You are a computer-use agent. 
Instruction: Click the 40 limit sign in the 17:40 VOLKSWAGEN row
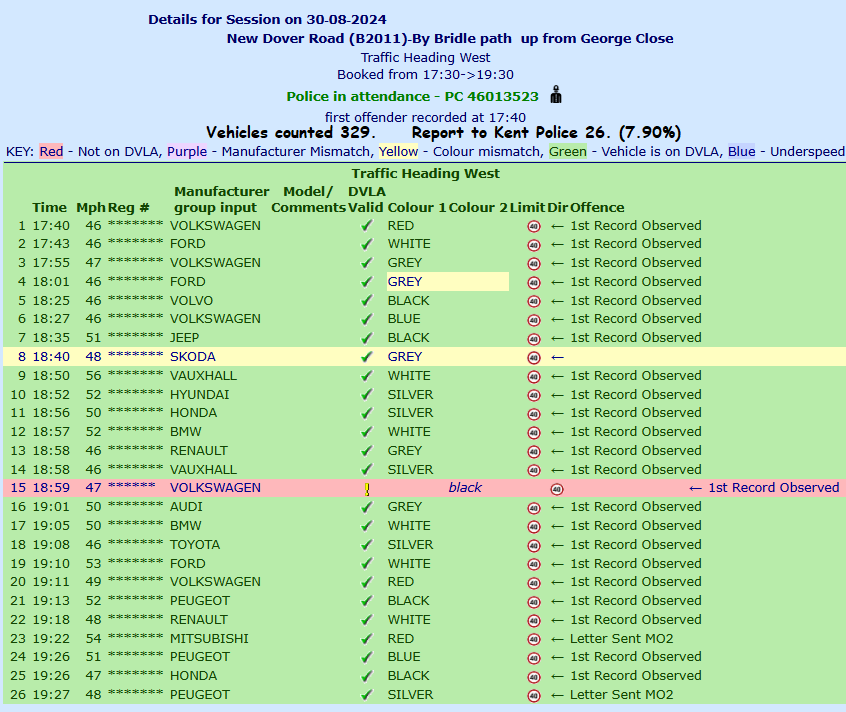534,227
